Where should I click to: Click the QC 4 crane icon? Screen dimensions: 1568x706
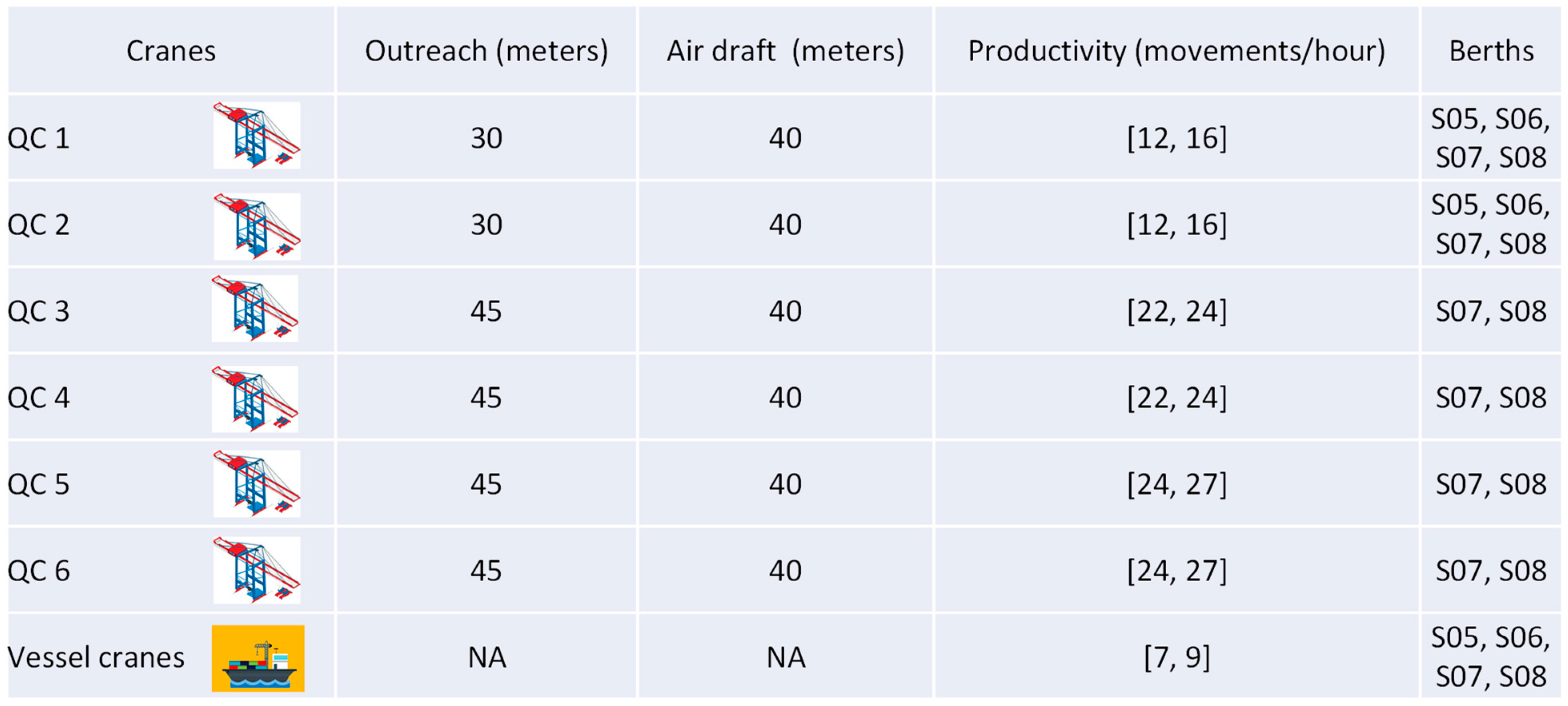coord(255,399)
